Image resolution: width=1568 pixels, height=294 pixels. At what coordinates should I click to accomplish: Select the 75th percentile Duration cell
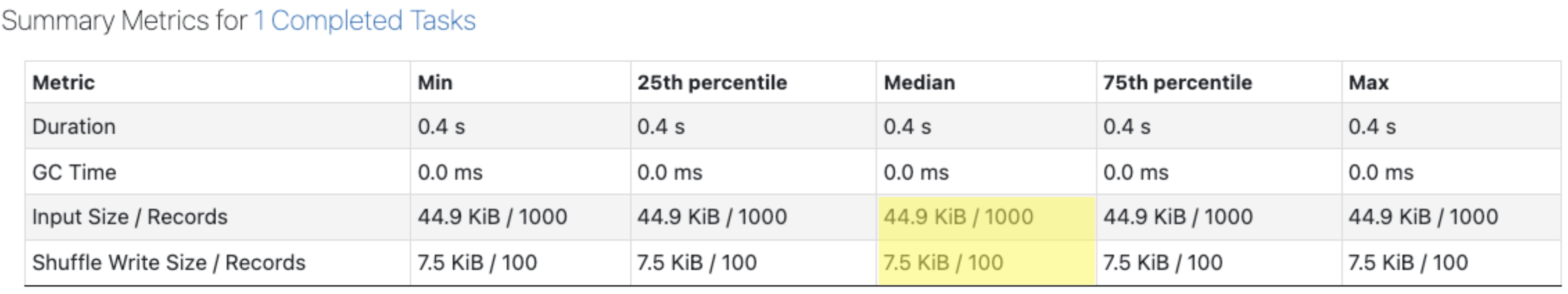click(1126, 126)
